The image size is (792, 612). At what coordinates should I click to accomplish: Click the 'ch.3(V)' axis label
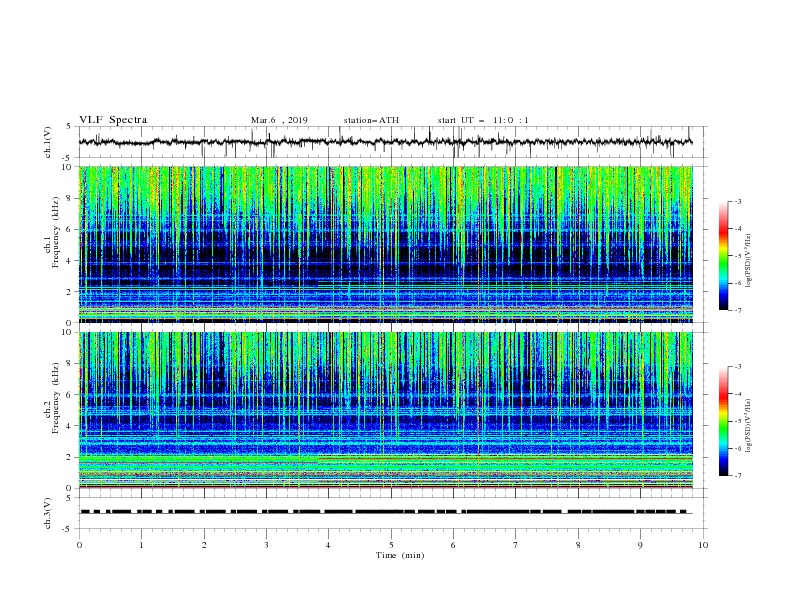[x=48, y=513]
